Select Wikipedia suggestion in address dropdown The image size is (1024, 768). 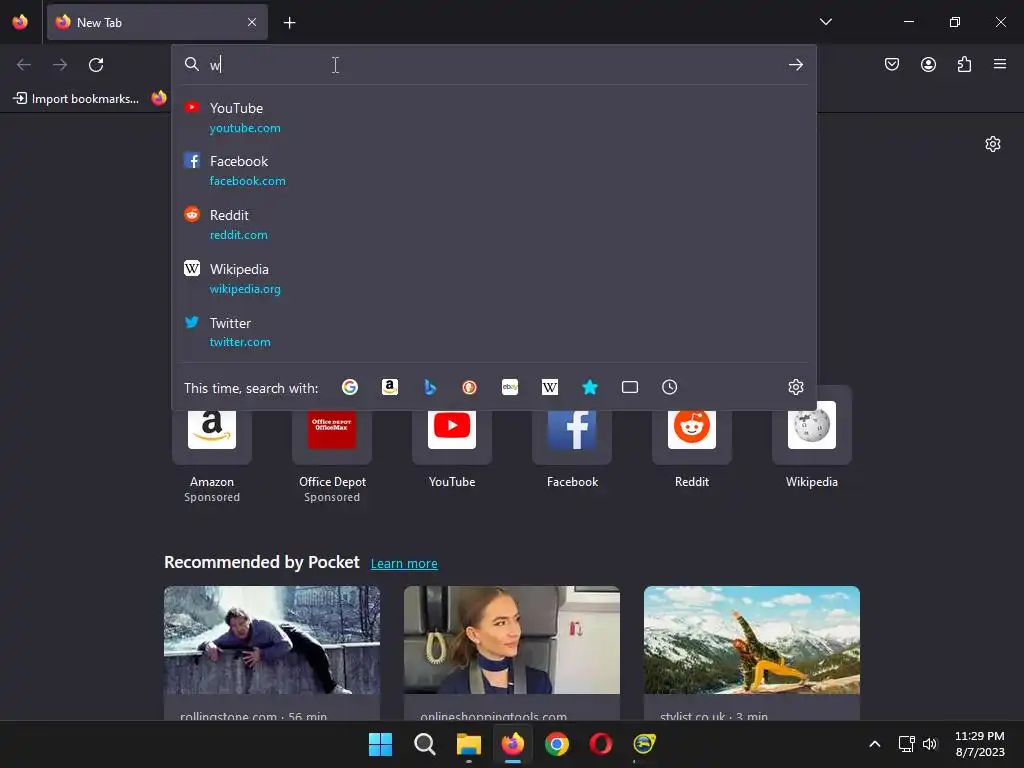click(494, 278)
